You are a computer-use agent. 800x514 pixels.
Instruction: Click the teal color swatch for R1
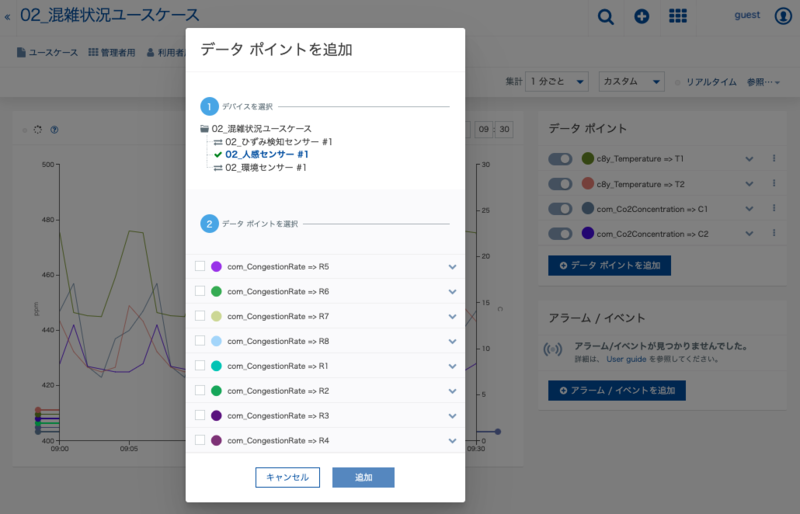pos(216,366)
